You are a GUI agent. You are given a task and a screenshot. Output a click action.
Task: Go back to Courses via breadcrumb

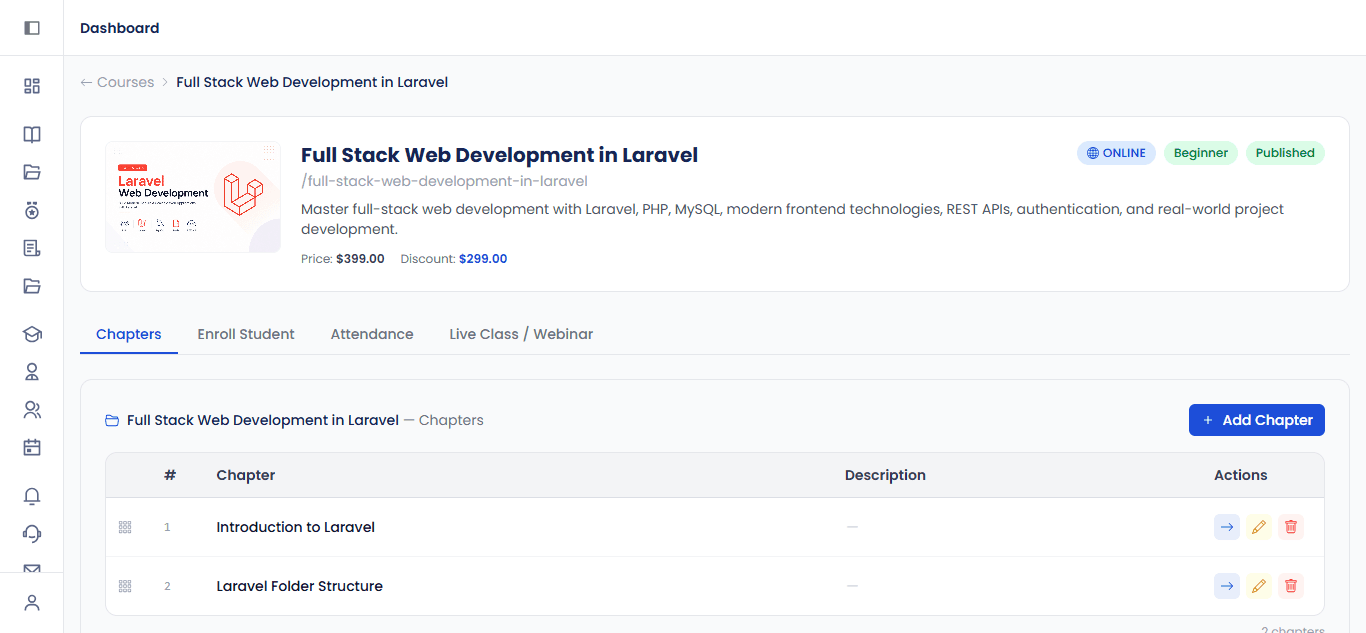pyautogui.click(x=117, y=82)
